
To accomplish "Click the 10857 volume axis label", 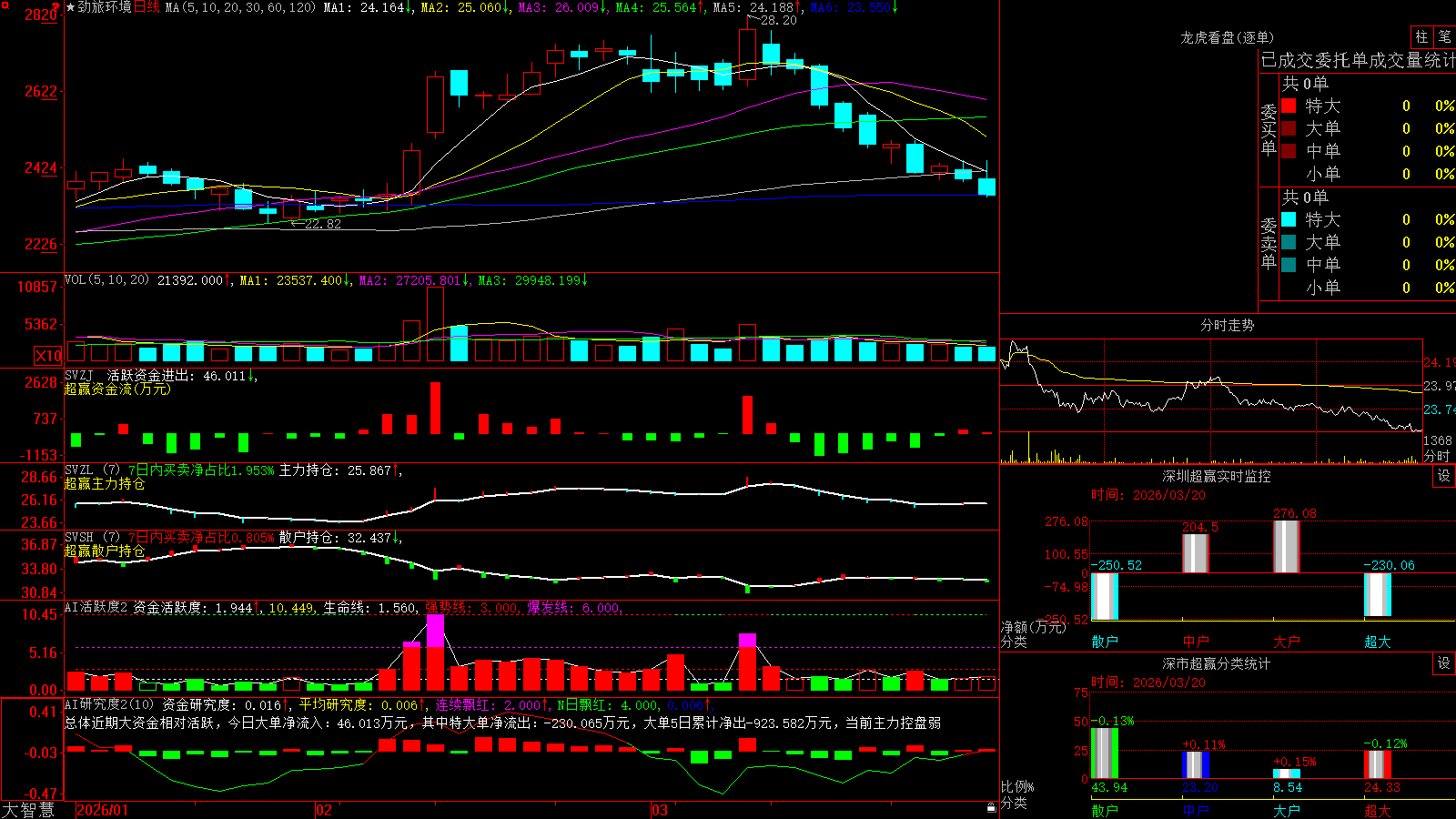I will (37, 287).
